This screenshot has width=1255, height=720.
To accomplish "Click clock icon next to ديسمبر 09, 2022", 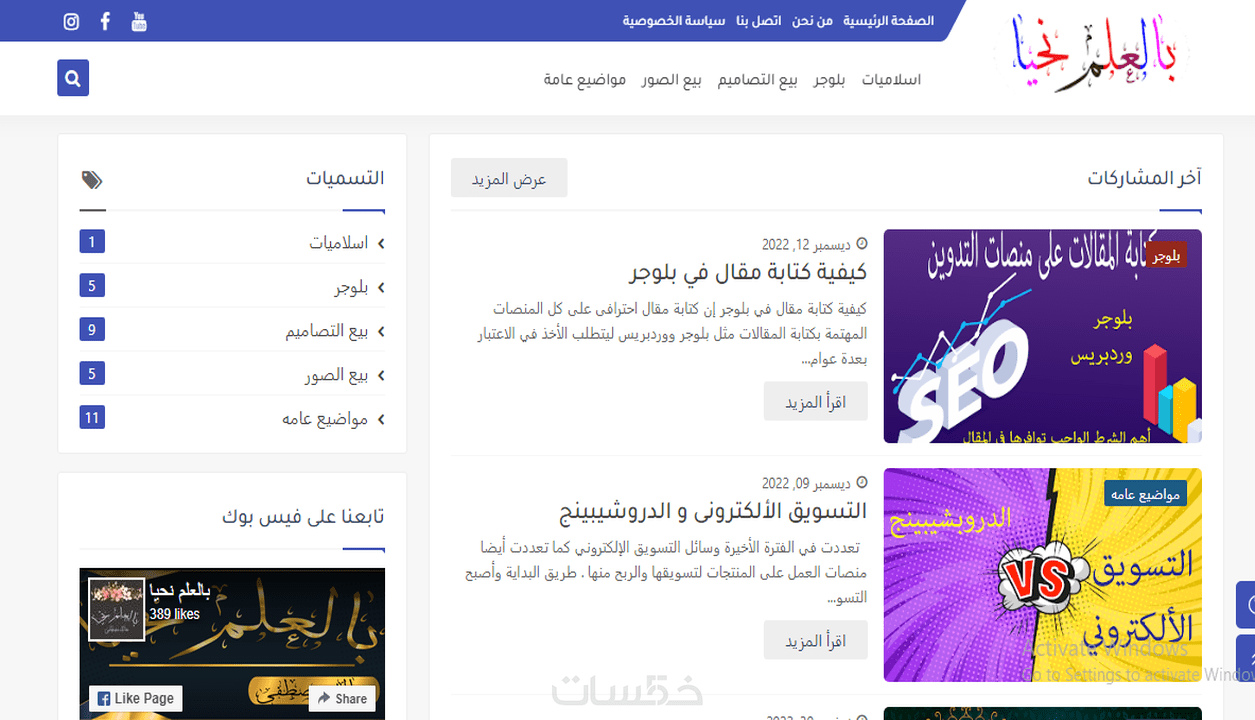I will point(862,483).
